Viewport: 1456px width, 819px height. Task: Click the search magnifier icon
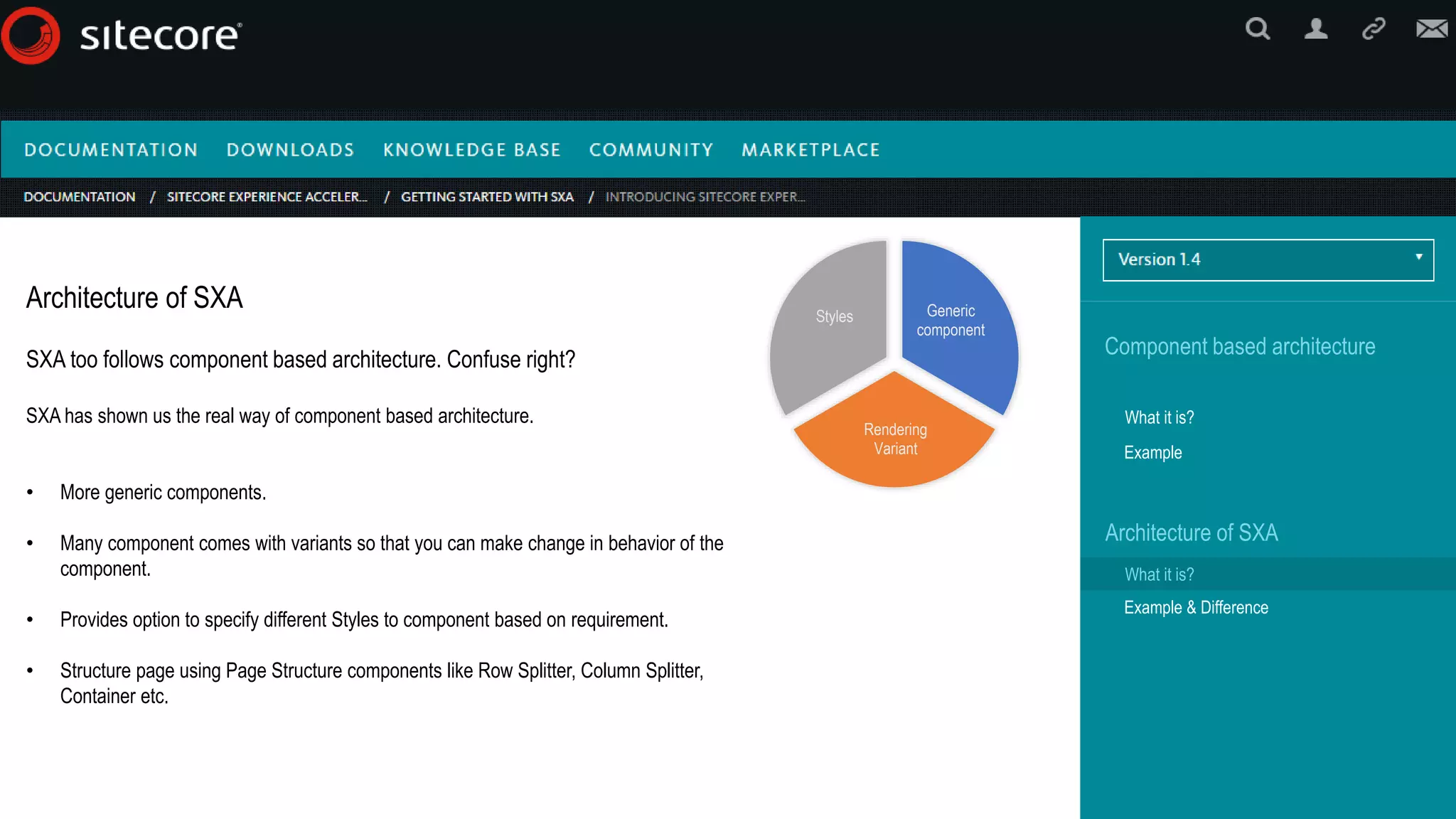[1257, 29]
